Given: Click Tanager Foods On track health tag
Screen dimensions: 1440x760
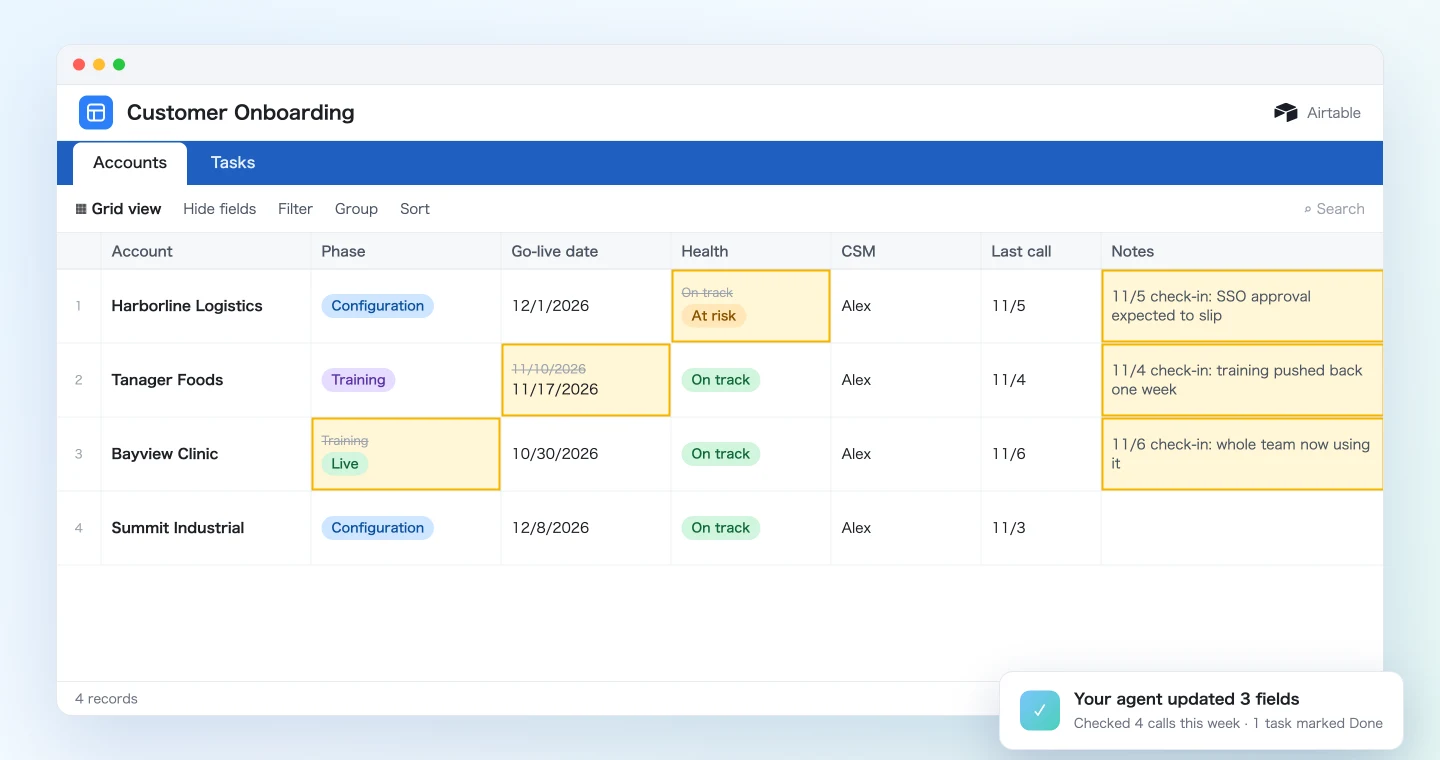Looking at the screenshot, I should point(721,380).
